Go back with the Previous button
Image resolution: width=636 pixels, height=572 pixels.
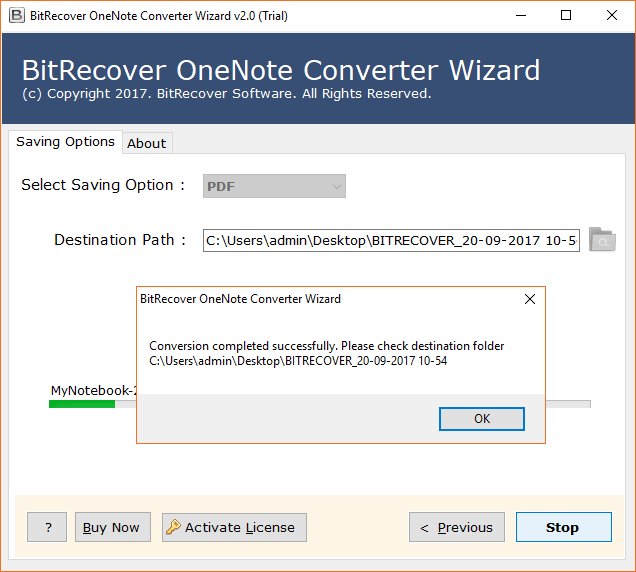coord(457,527)
